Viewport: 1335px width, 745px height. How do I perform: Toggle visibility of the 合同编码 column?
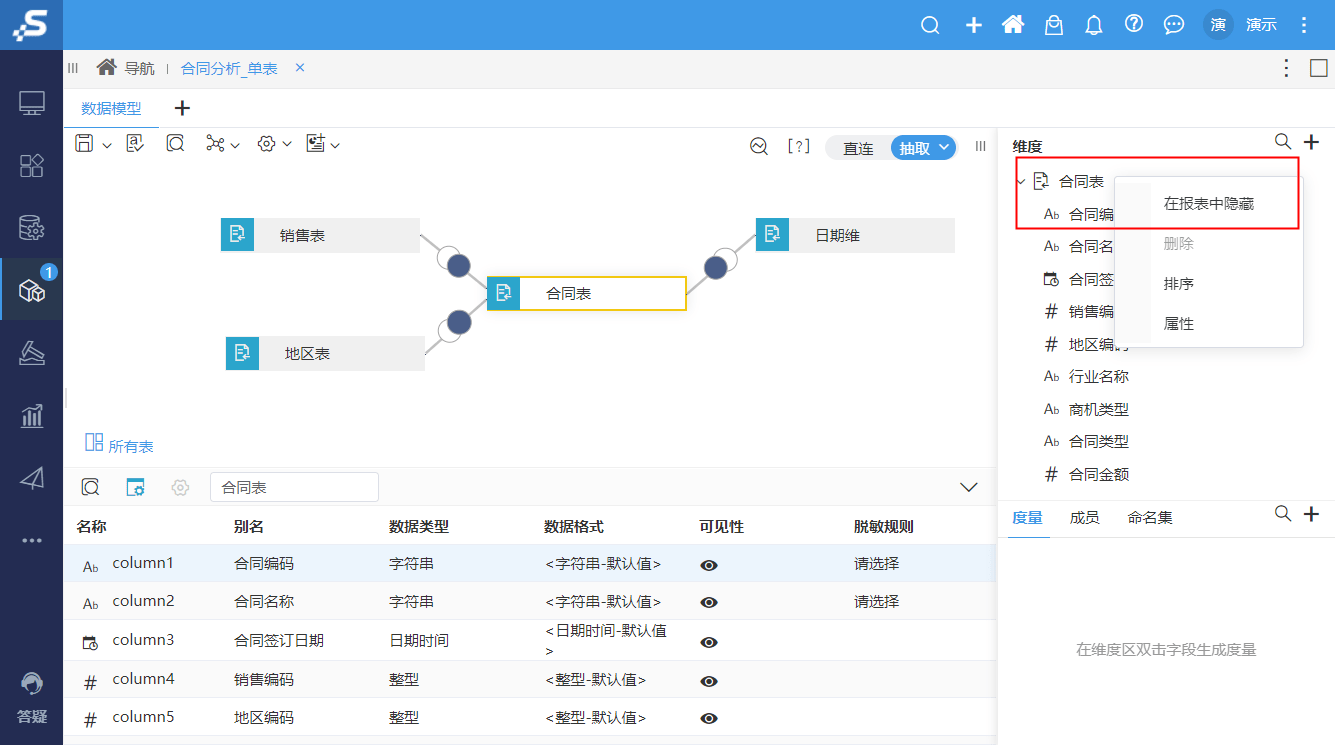708,565
